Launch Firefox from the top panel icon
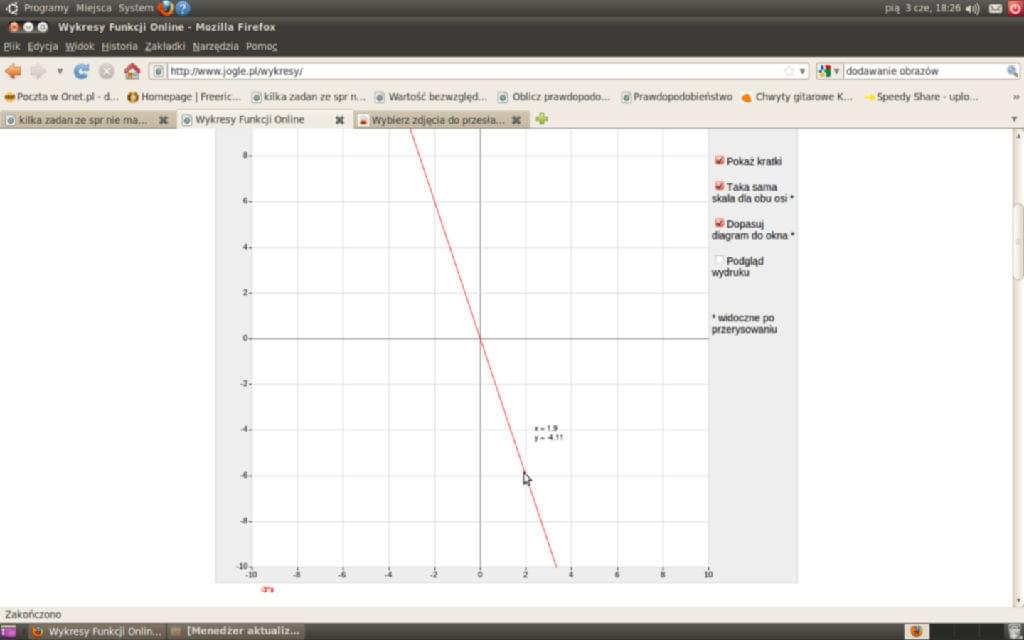1024x640 pixels. tap(165, 8)
